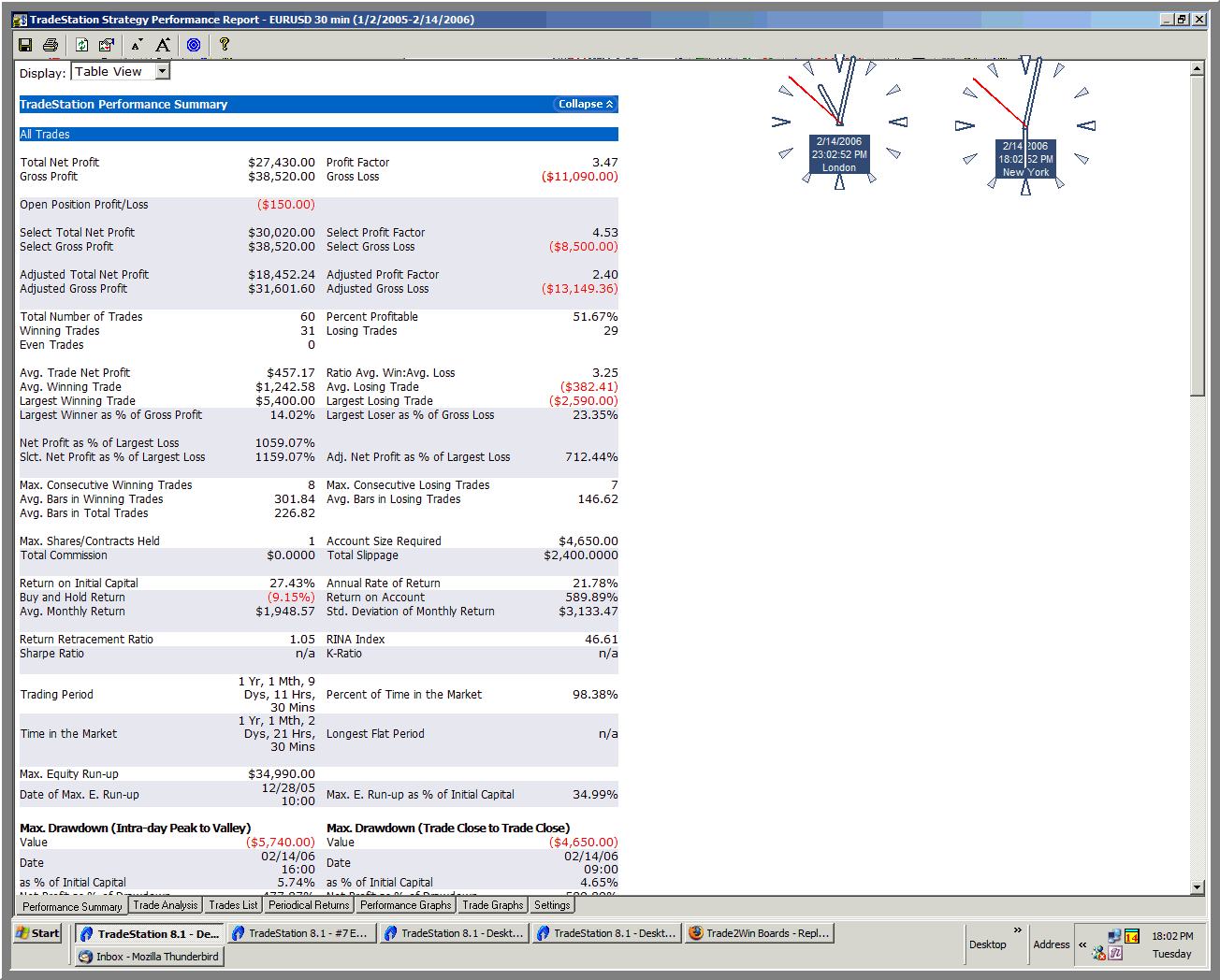Switch to the Trades List tab

(233, 905)
